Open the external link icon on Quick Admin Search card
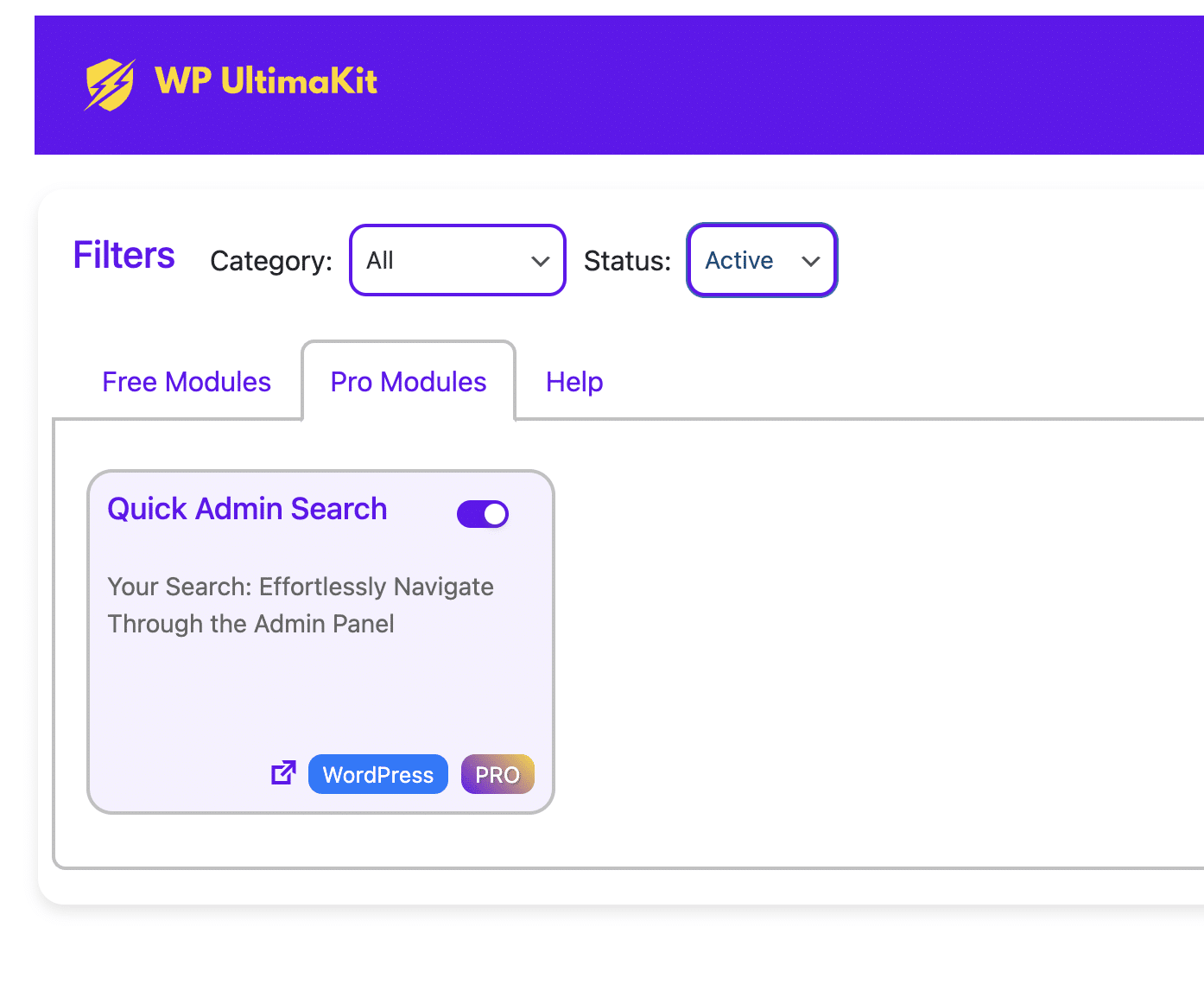1204x997 pixels. 282,772
